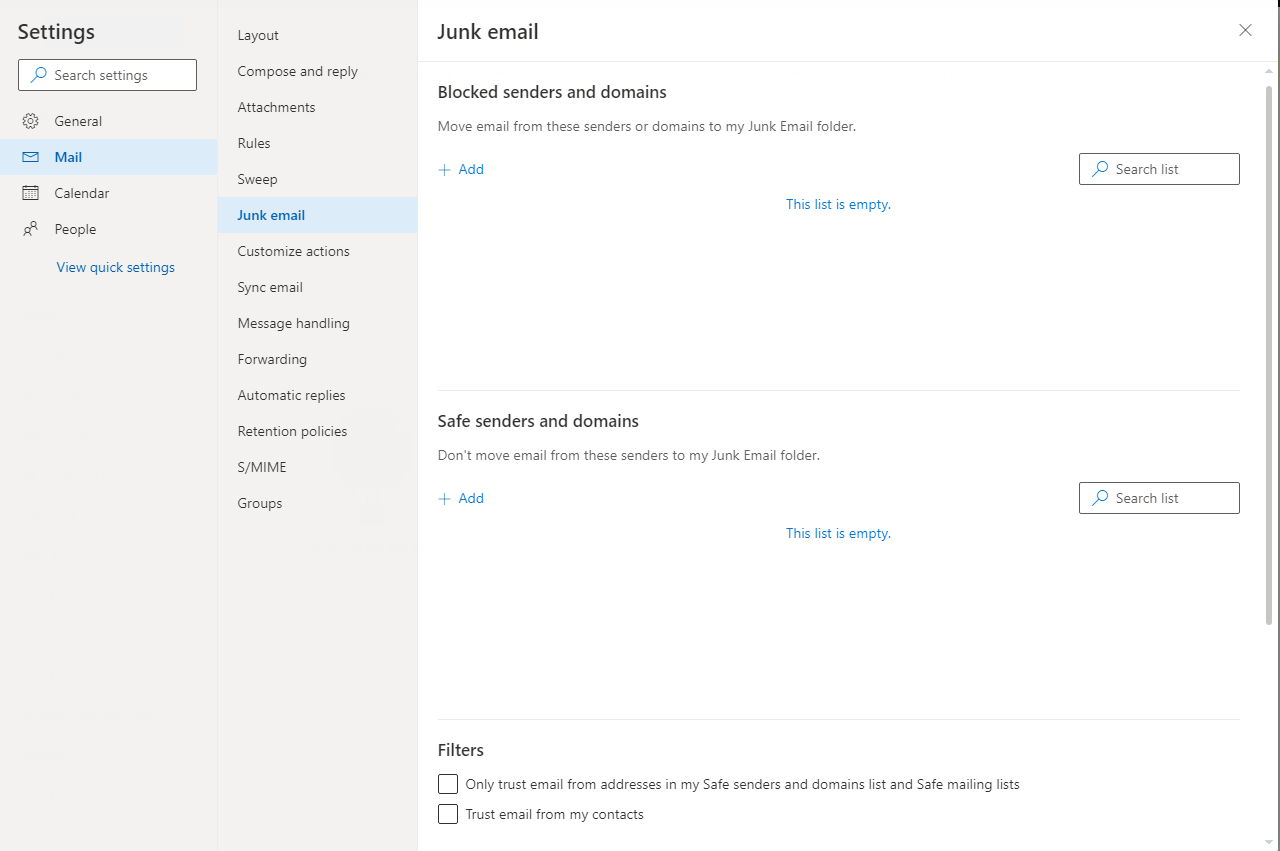Close the Junk email settings panel
1280x851 pixels.
1245,30
